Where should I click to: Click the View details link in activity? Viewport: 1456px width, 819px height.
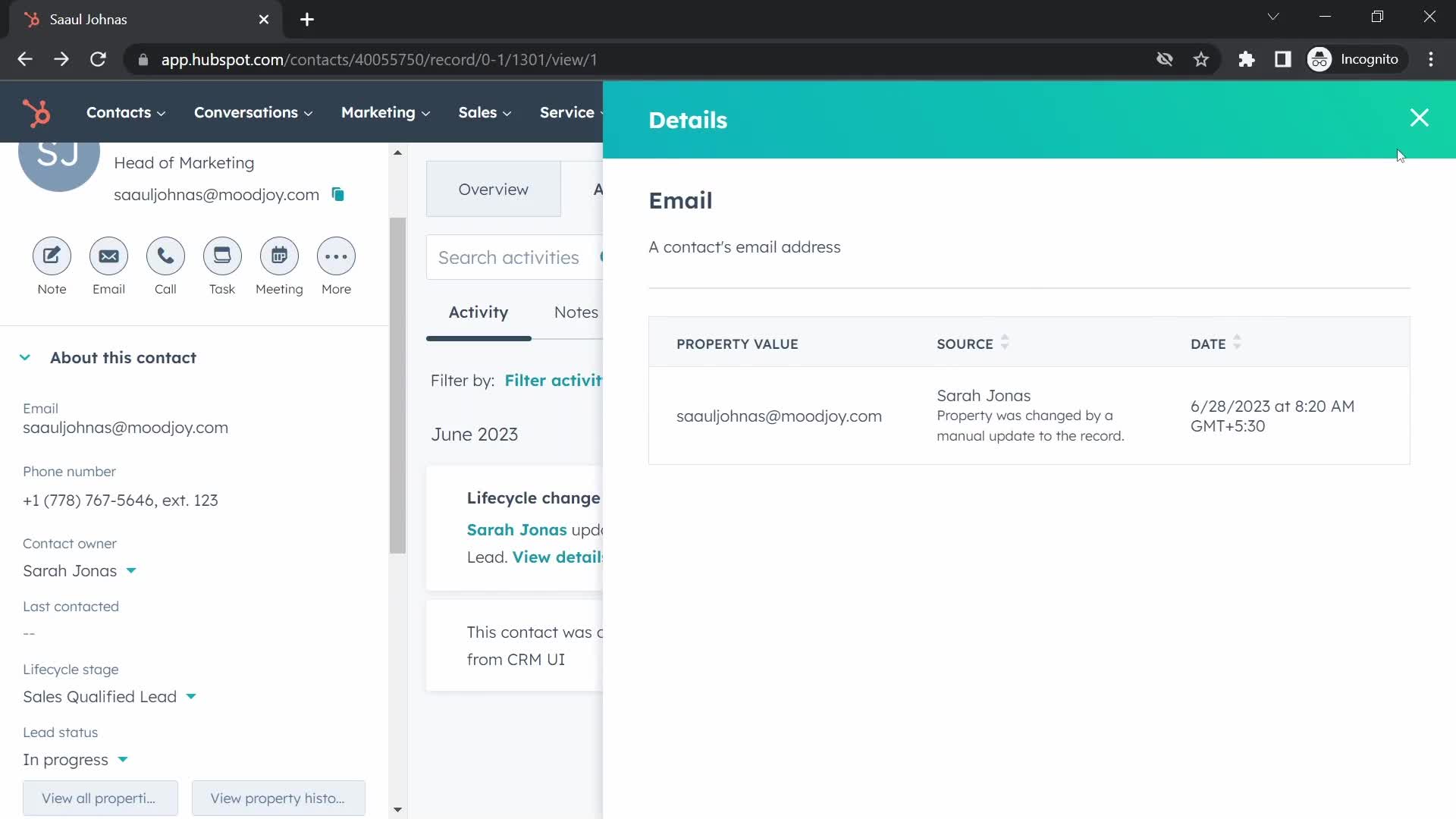coord(557,557)
